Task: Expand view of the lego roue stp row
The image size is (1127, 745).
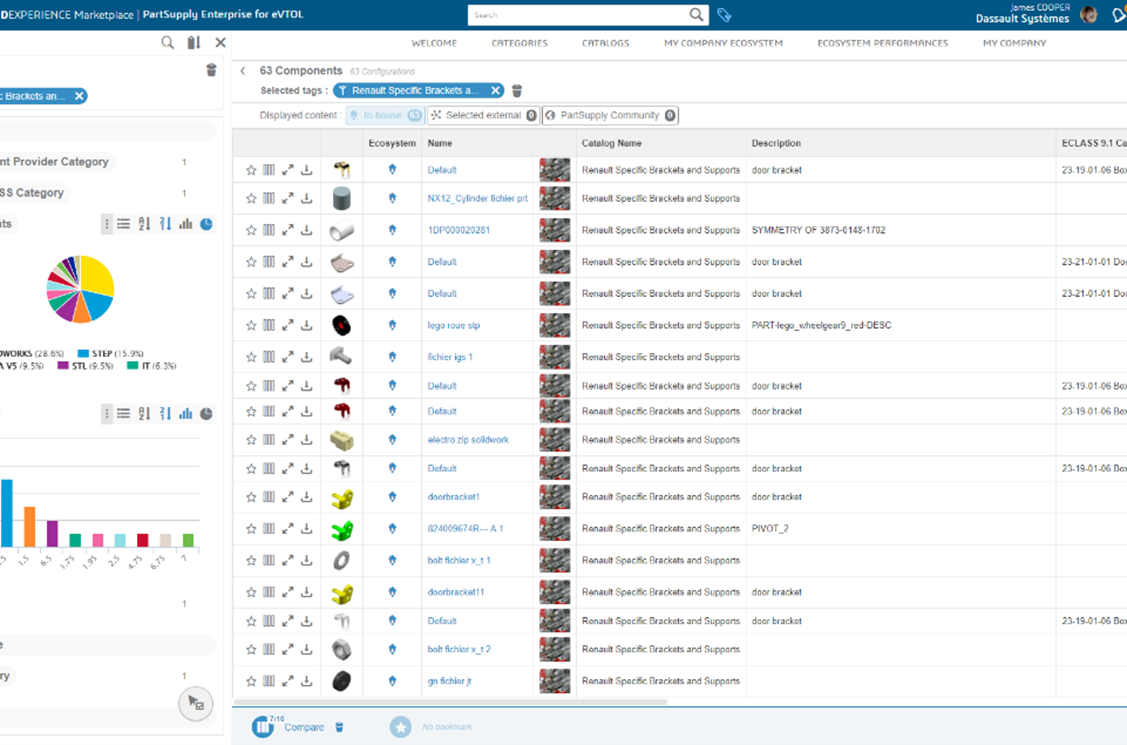Action: click(288, 325)
